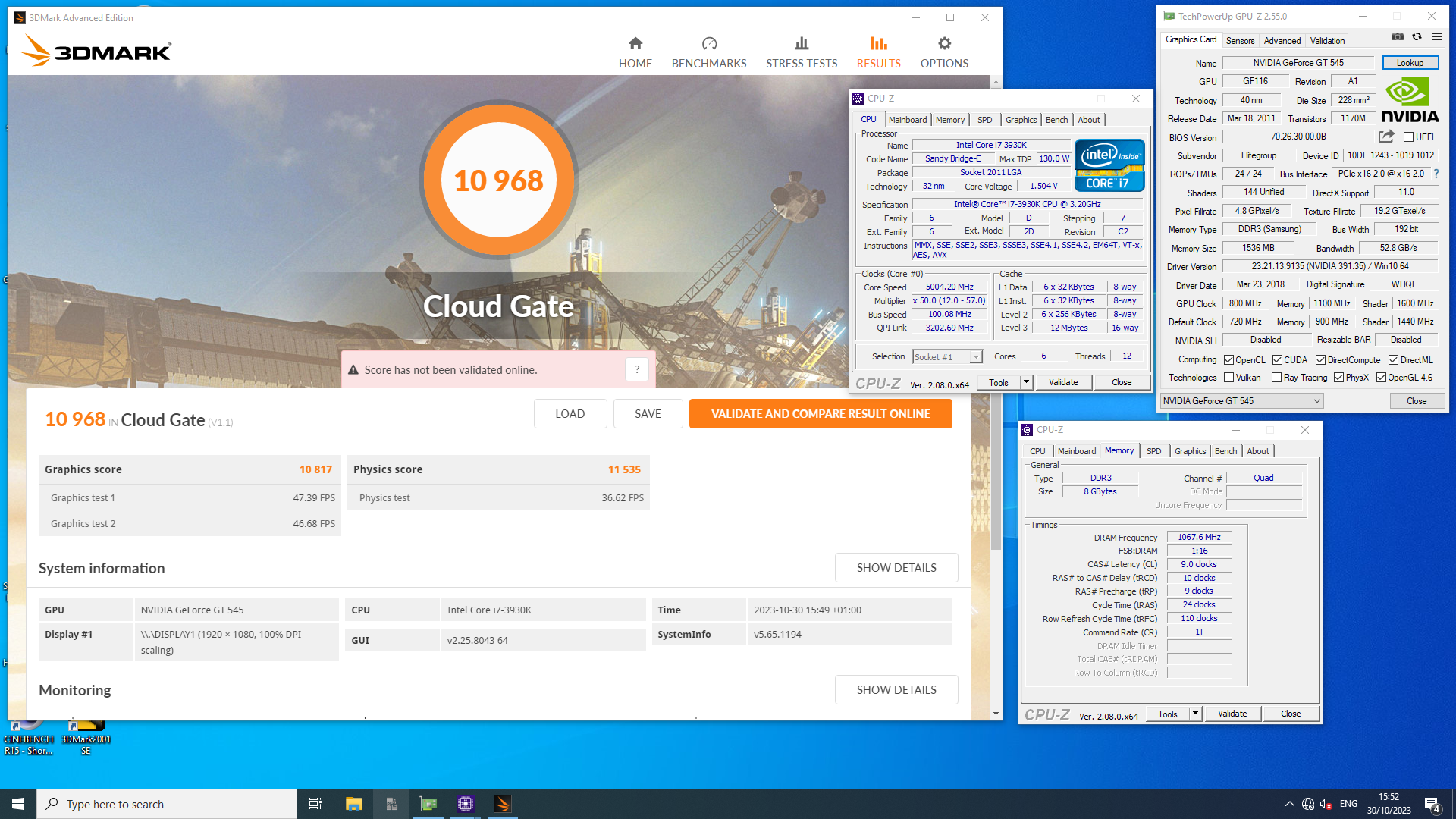Toggle the UEFI checkbox

[x=1408, y=137]
